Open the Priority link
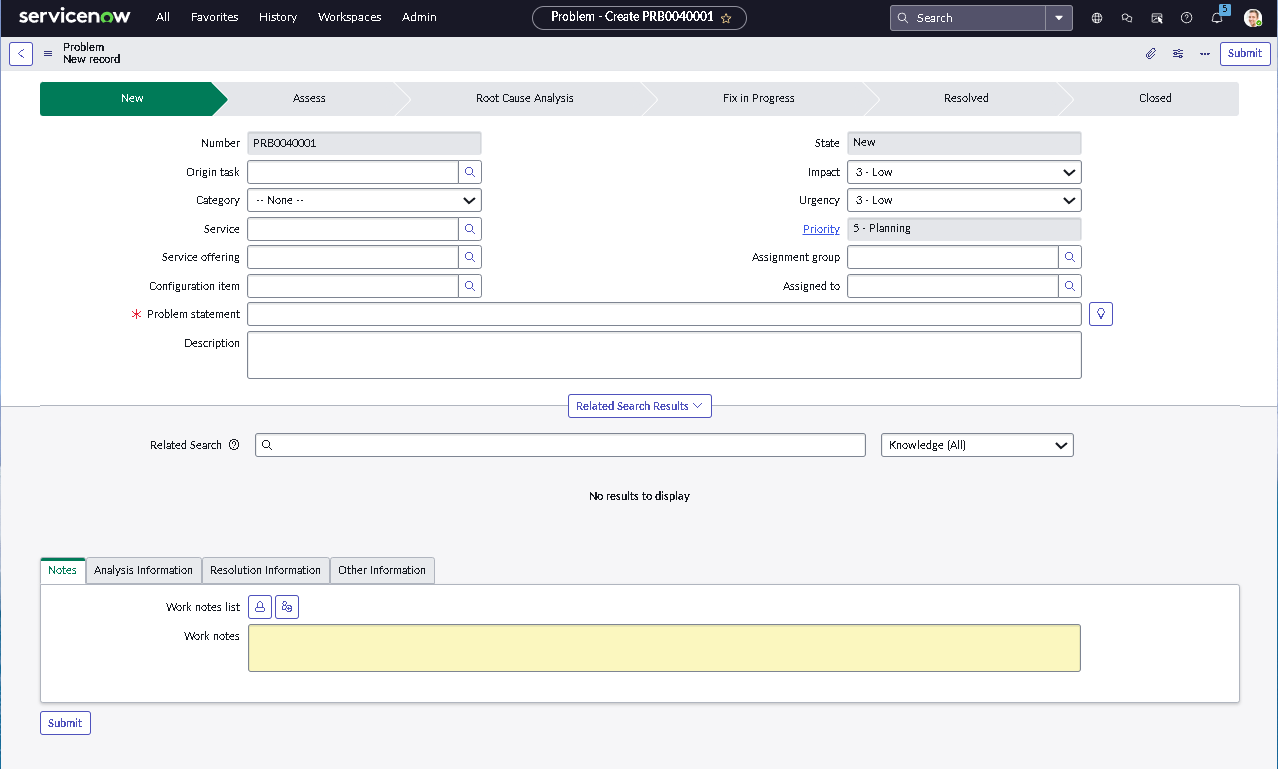Viewport: 1278px width, 769px height. (820, 228)
